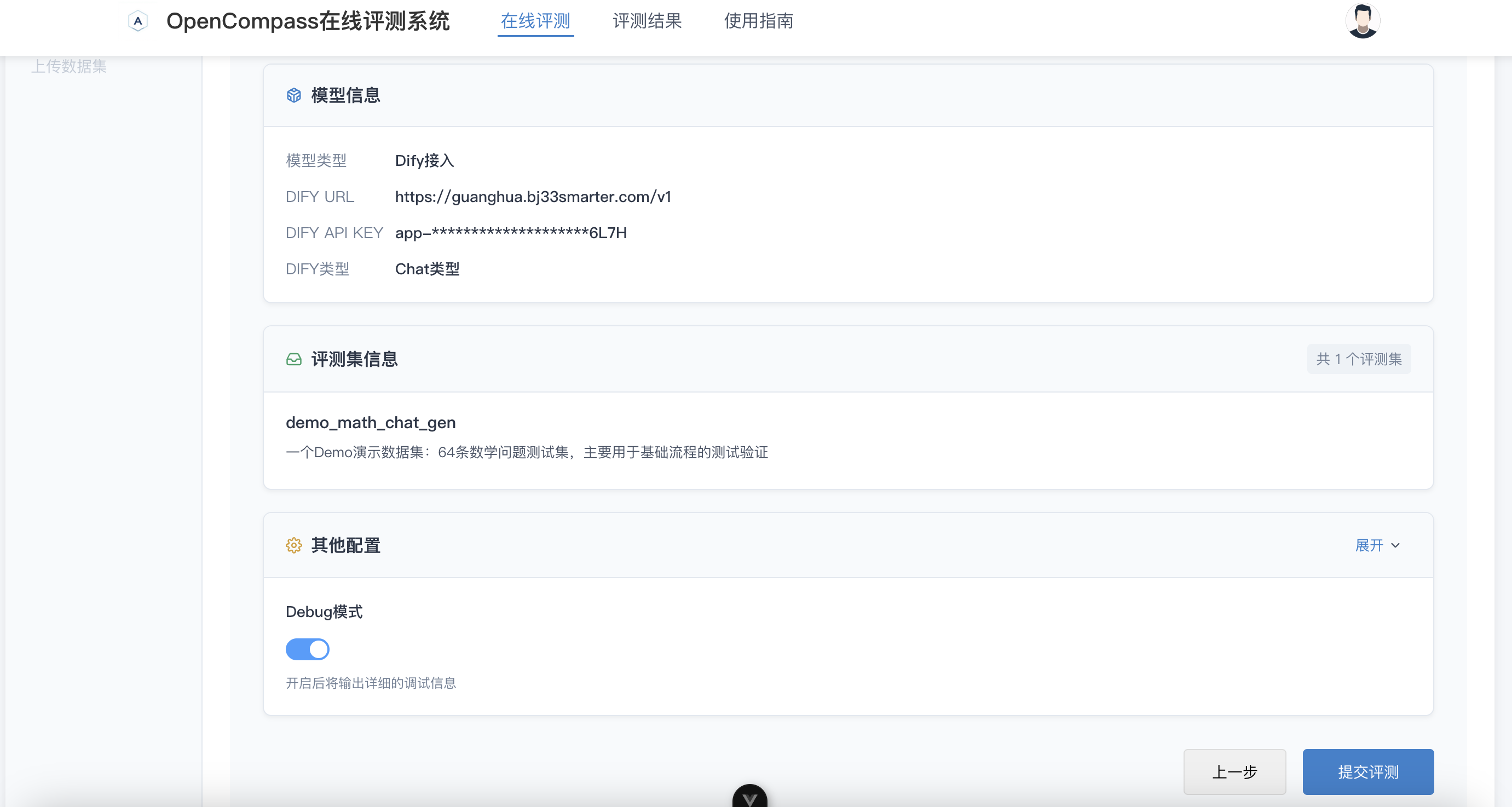Viewport: 1512px width, 807px height.
Task: Switch to the 在线评测 tab
Action: pyautogui.click(x=535, y=21)
